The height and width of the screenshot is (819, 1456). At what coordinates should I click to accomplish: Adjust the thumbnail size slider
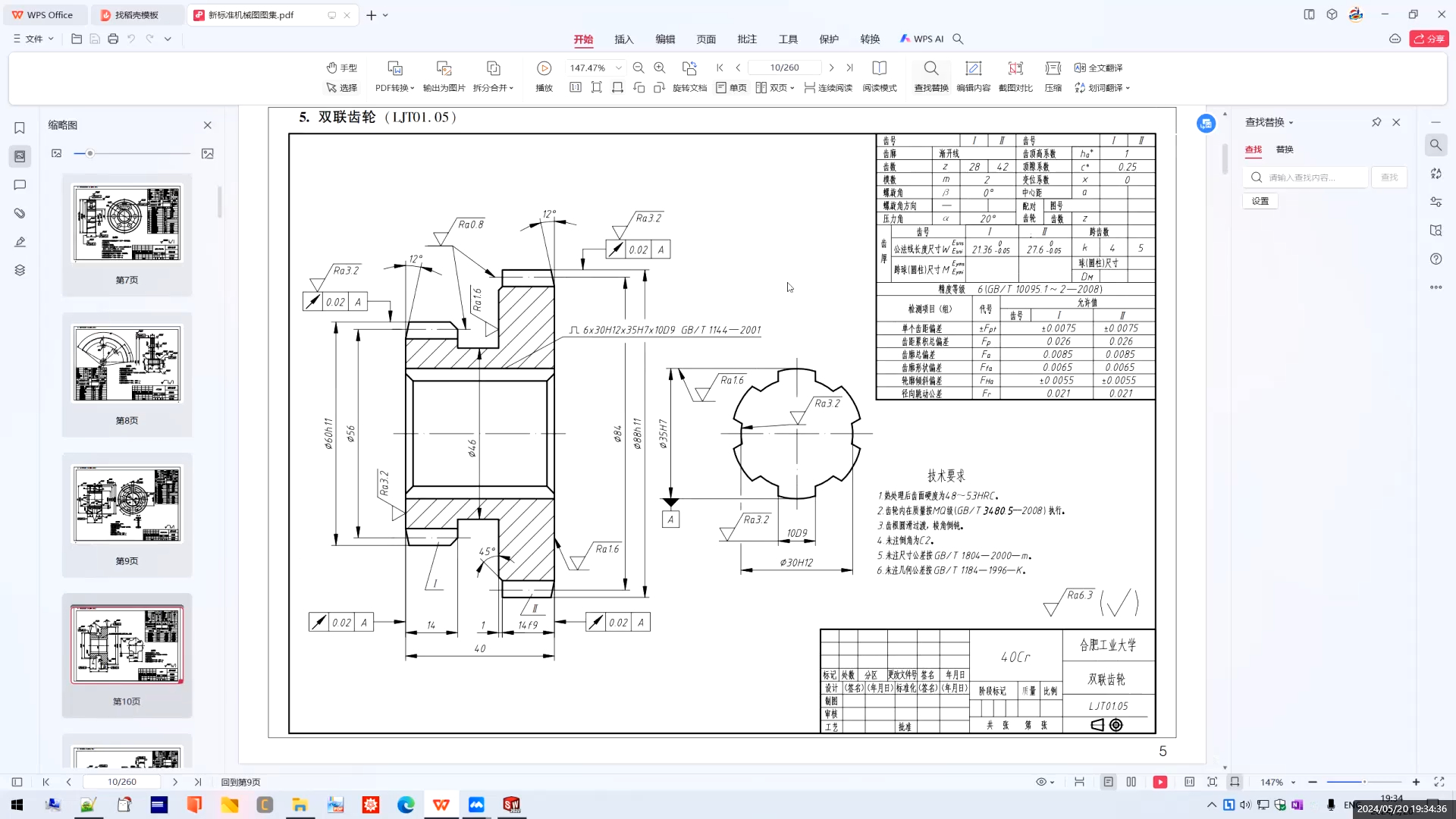[89, 153]
